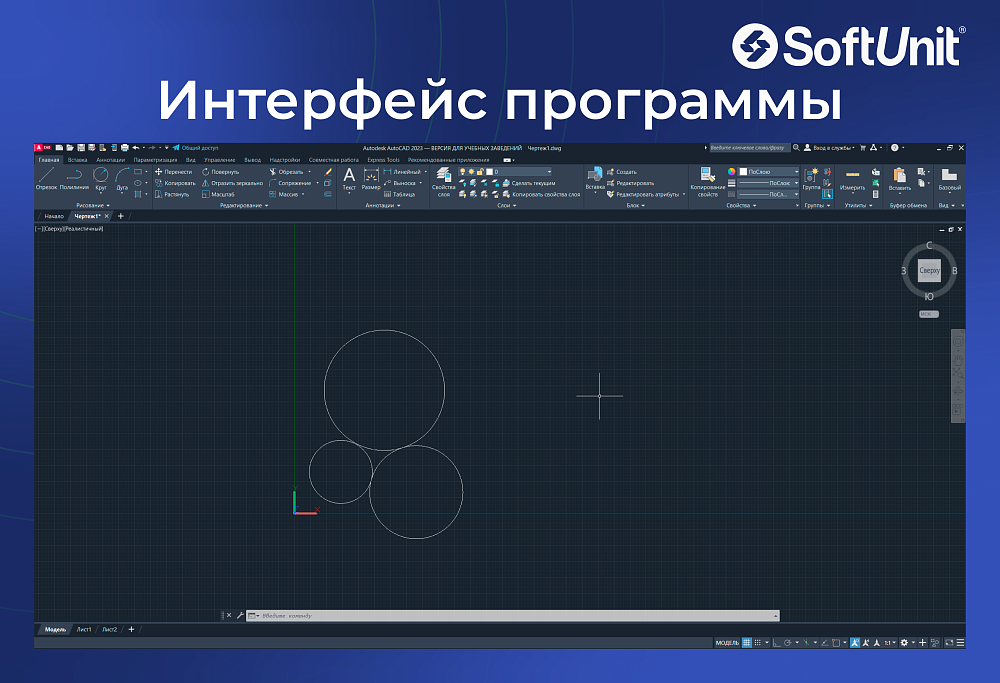Click Общий доступ share button
This screenshot has width=1000, height=683.
click(x=196, y=148)
